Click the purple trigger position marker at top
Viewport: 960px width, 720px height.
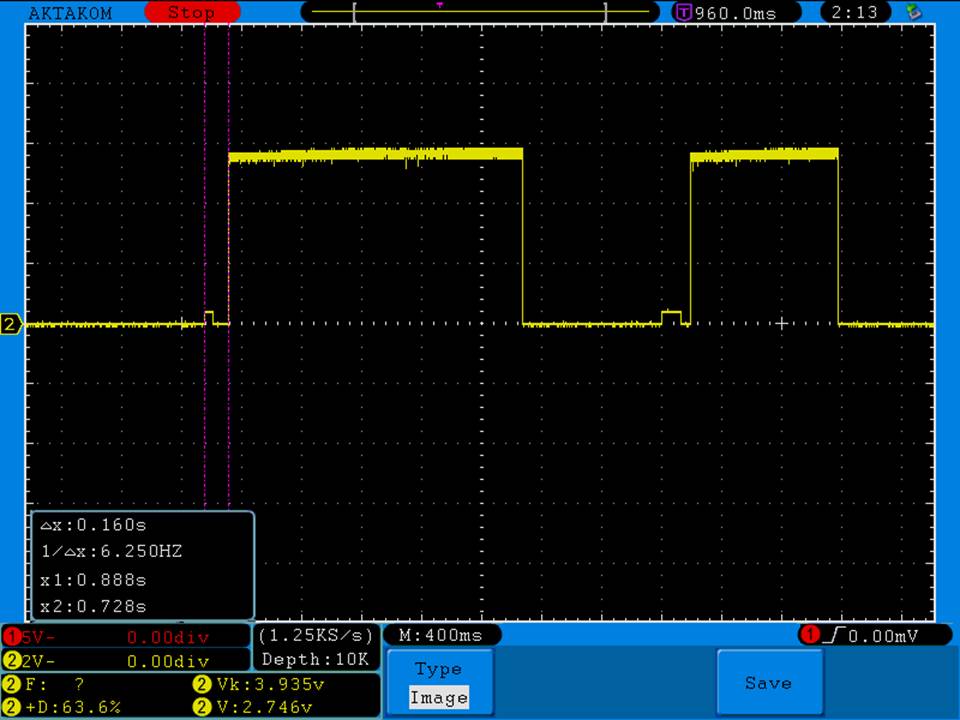coord(440,6)
